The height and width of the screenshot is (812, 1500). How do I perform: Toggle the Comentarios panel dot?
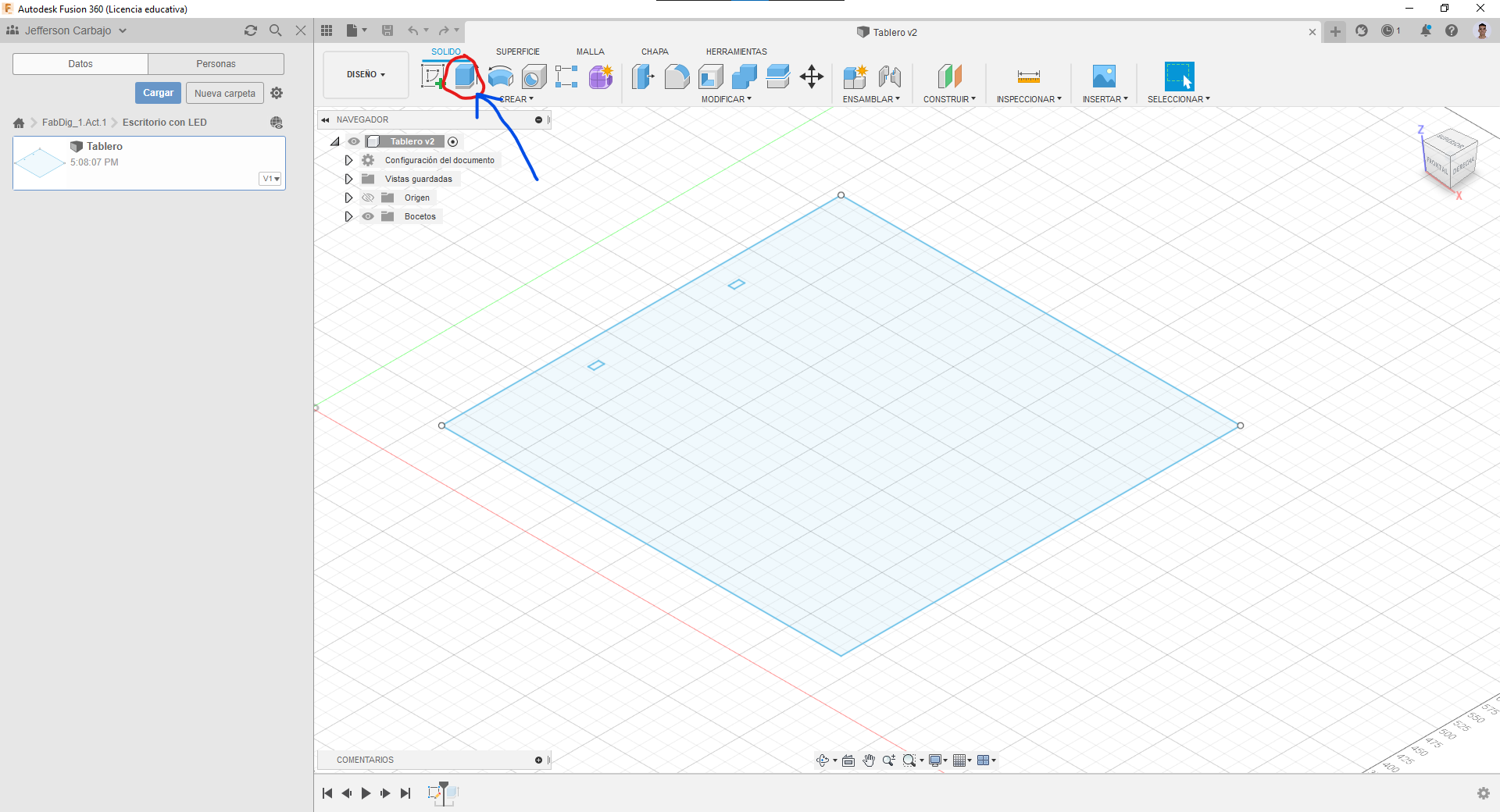pyautogui.click(x=539, y=760)
